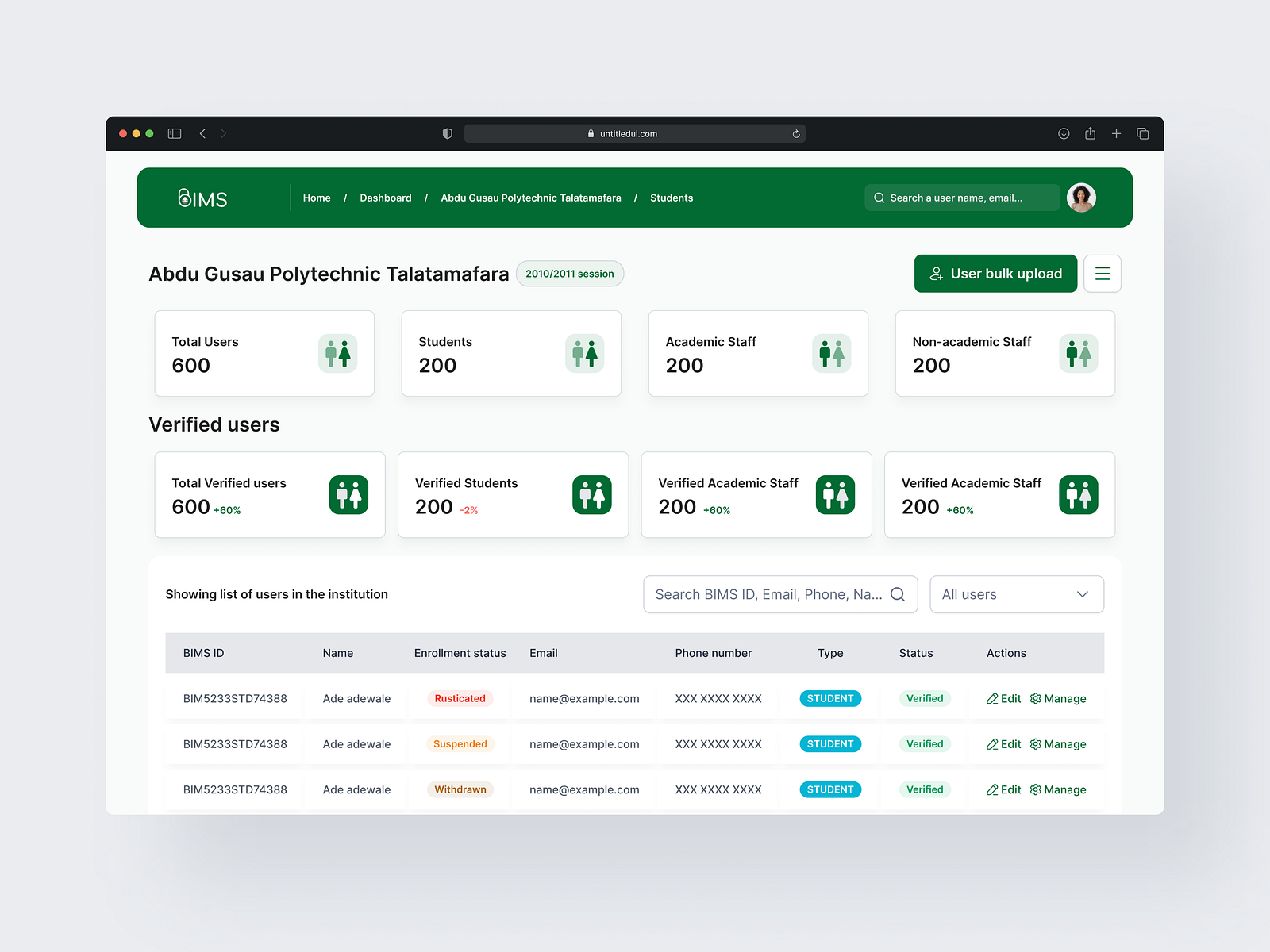The height and width of the screenshot is (952, 1270).
Task: Click the user icon inside User bulk upload button
Action: (937, 273)
